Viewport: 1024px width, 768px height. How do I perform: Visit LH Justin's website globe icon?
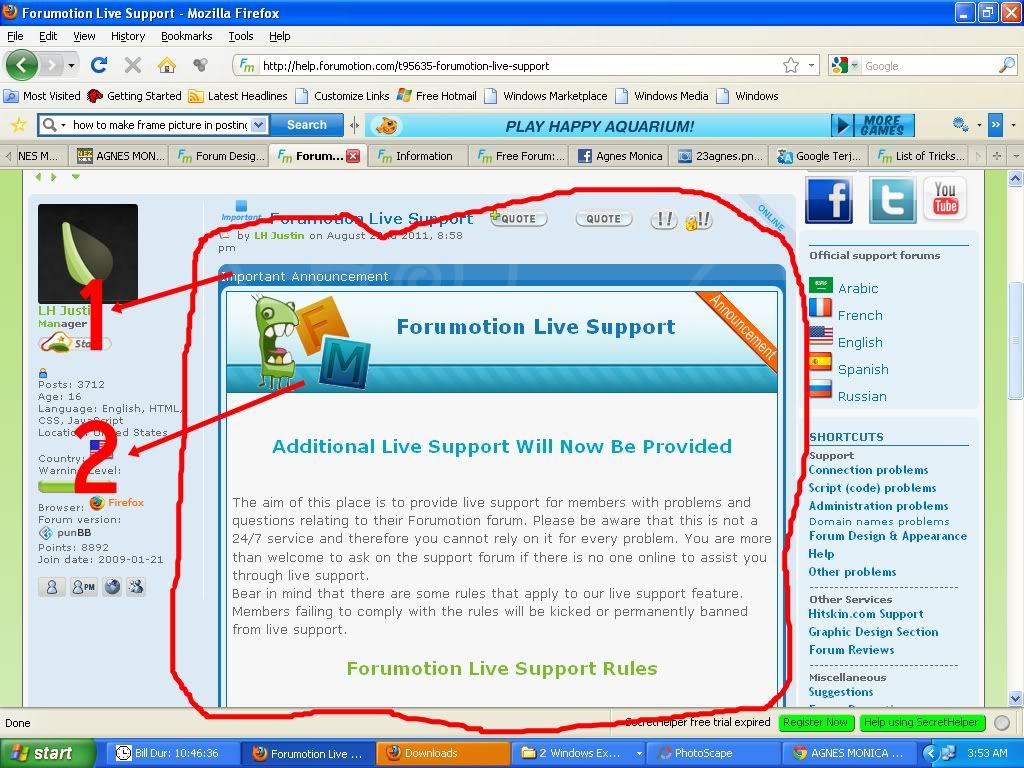click(x=112, y=587)
